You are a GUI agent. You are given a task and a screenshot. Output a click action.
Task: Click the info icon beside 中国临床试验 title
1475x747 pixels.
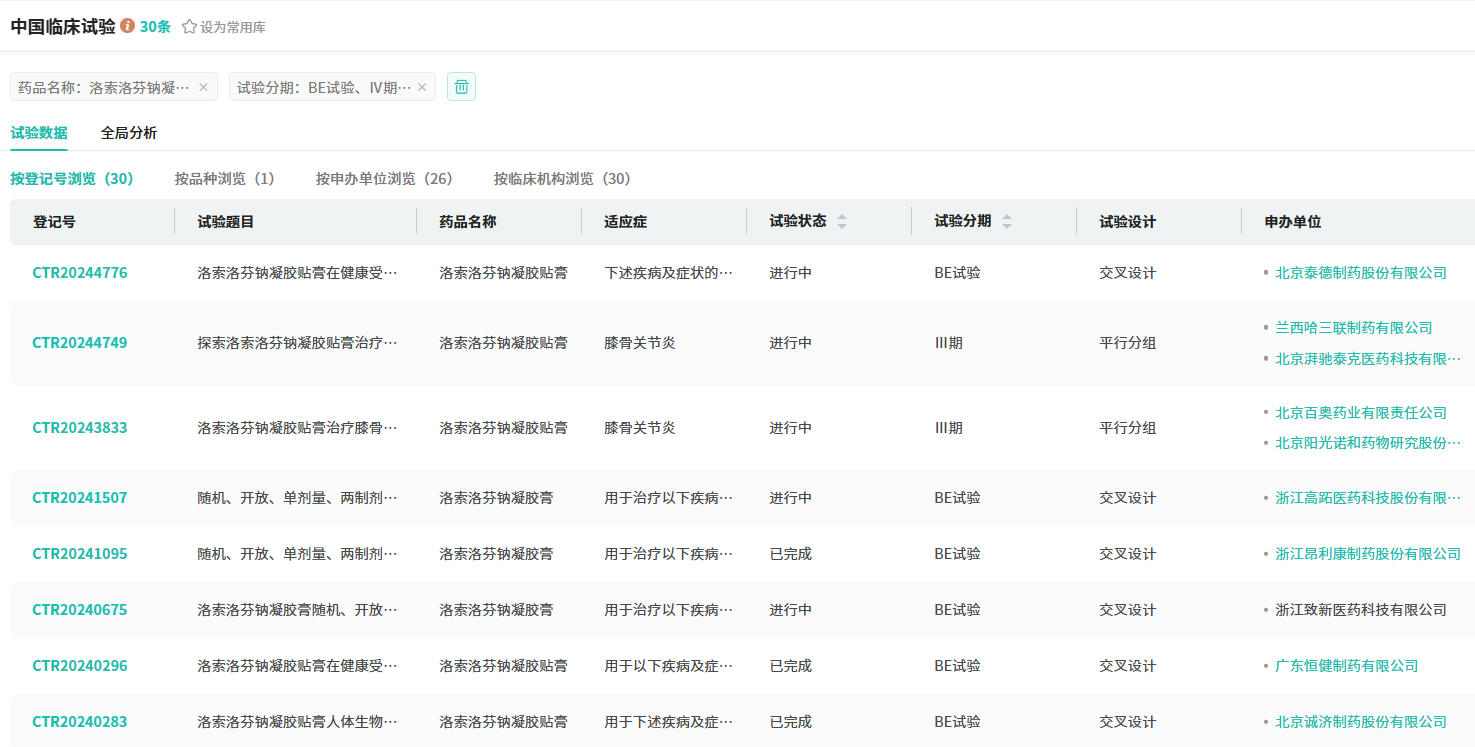(x=128, y=26)
